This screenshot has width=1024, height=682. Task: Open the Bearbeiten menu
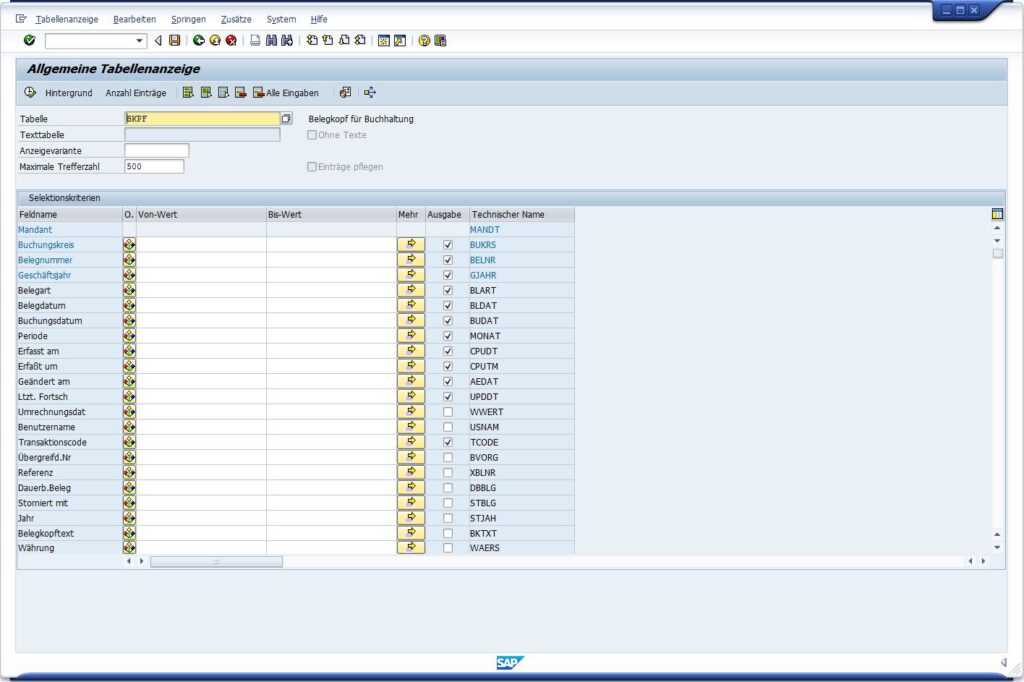tap(135, 19)
